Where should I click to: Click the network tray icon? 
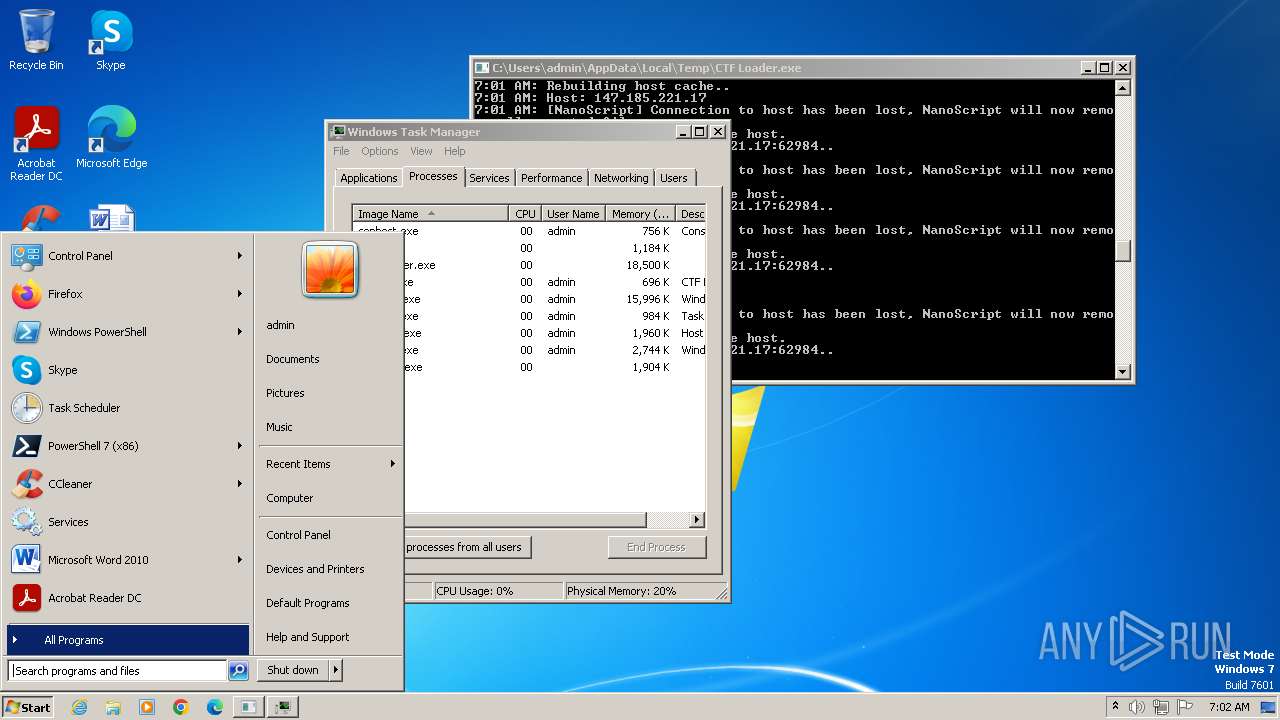click(x=1161, y=707)
